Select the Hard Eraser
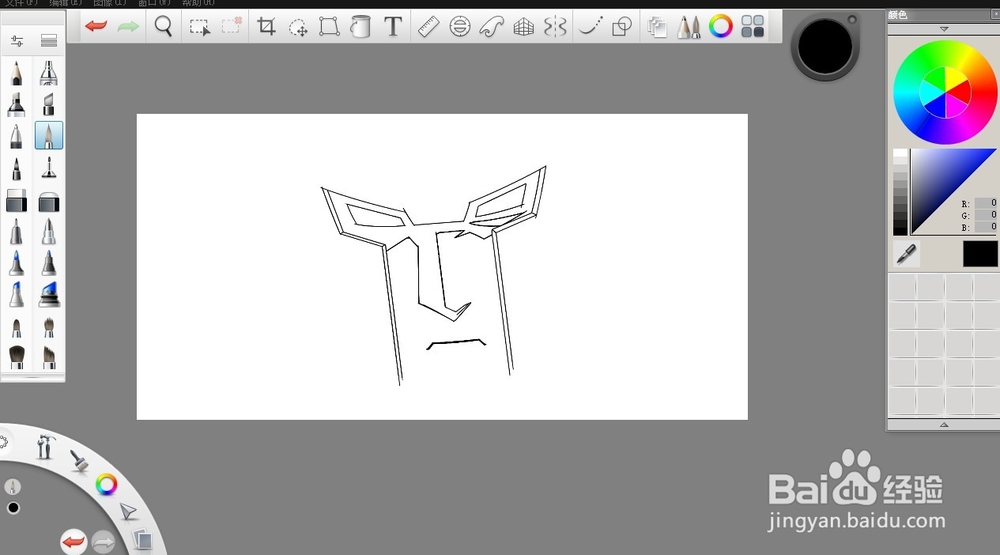The image size is (1000, 555). pos(17,201)
